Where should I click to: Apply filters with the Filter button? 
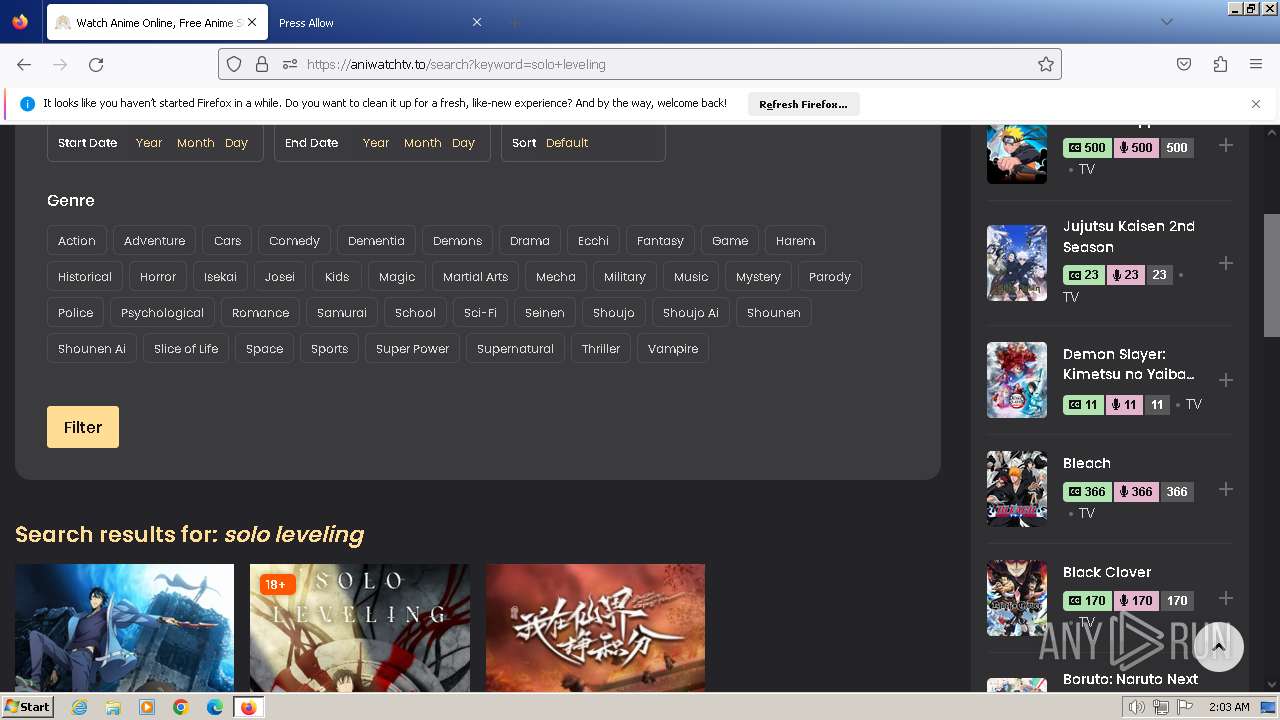83,427
